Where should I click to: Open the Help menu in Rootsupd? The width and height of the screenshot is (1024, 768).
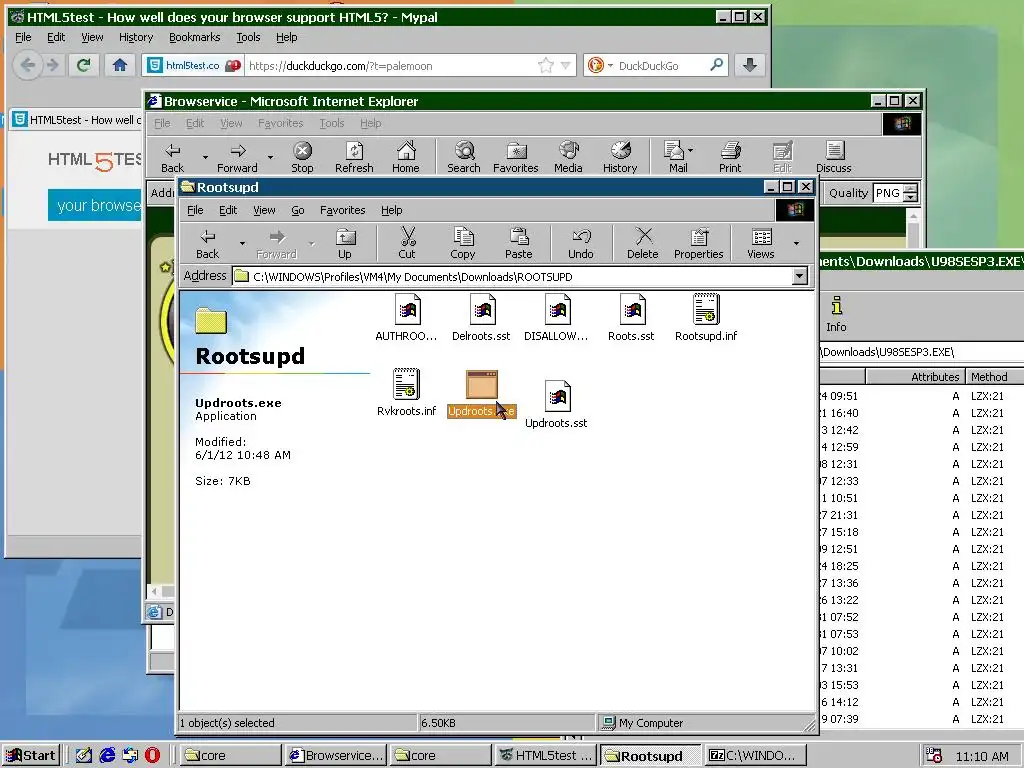(391, 210)
